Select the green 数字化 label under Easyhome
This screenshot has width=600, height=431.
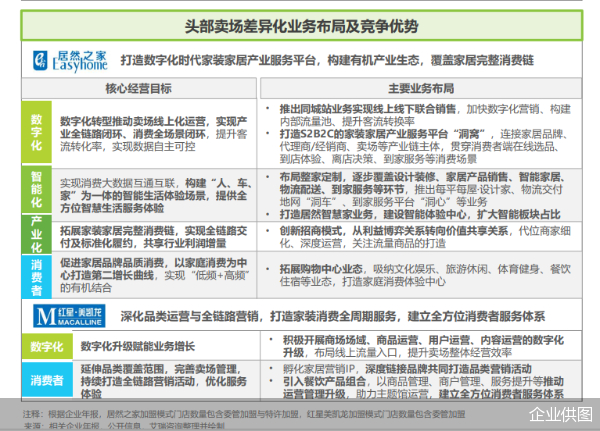click(x=37, y=132)
